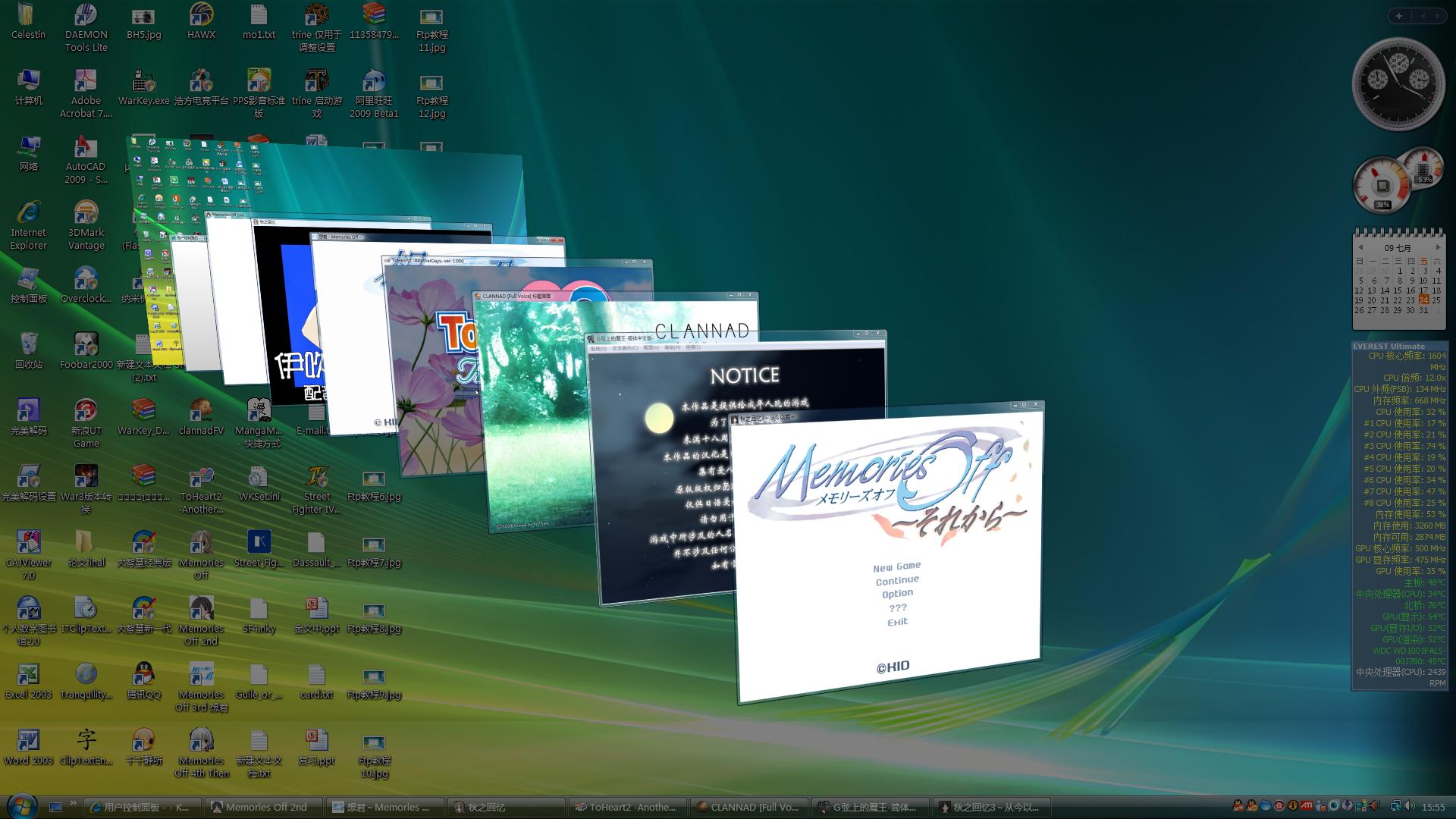
Task: Launch the Word 2003 shortcut
Action: [x=28, y=747]
